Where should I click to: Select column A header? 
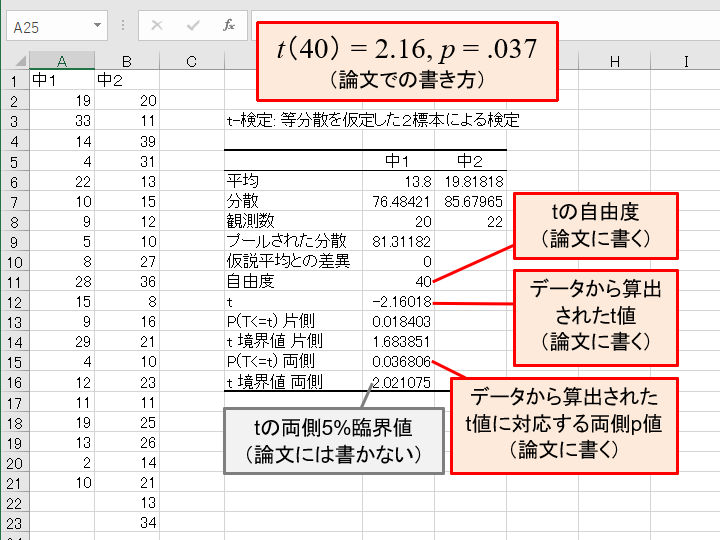62,62
